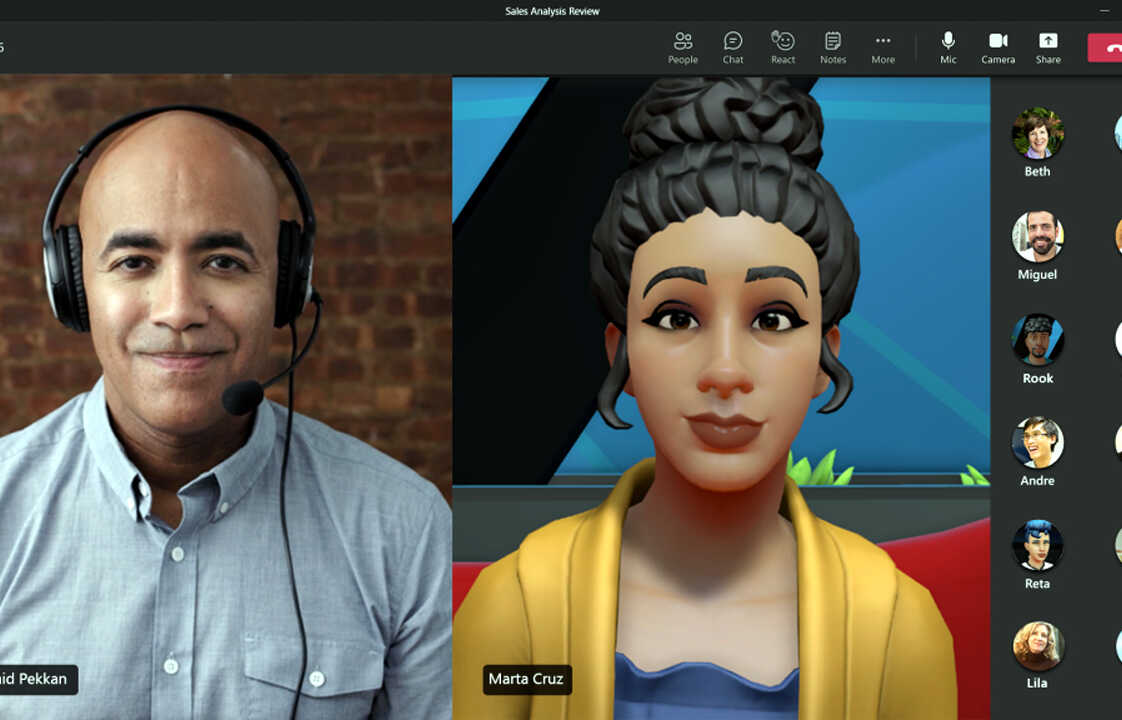Open the React emoji menu

(x=783, y=48)
